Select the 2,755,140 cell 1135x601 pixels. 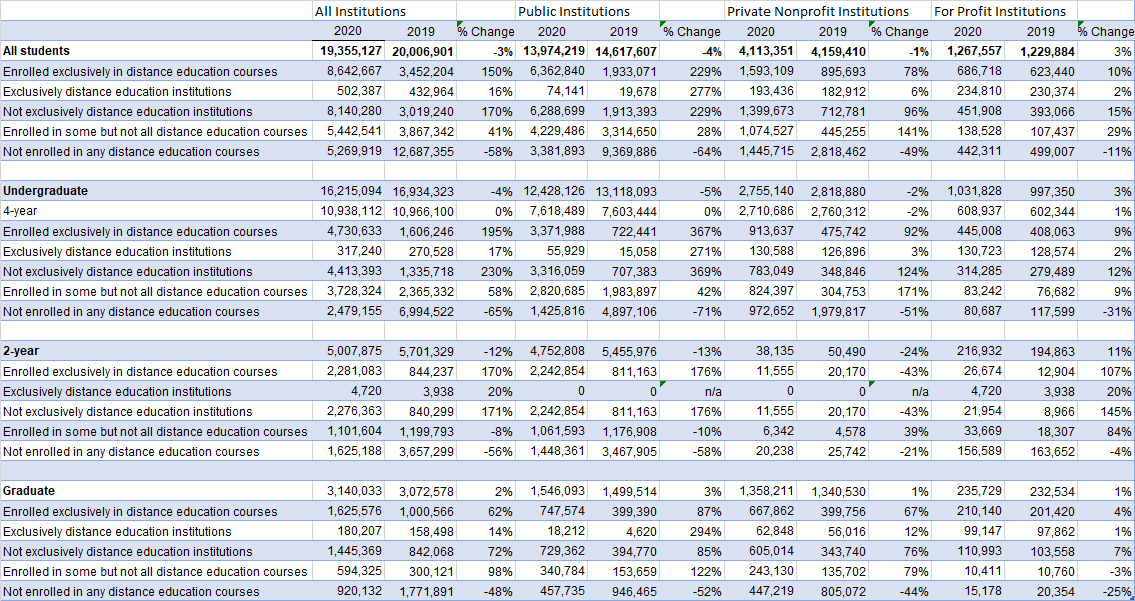tap(760, 191)
